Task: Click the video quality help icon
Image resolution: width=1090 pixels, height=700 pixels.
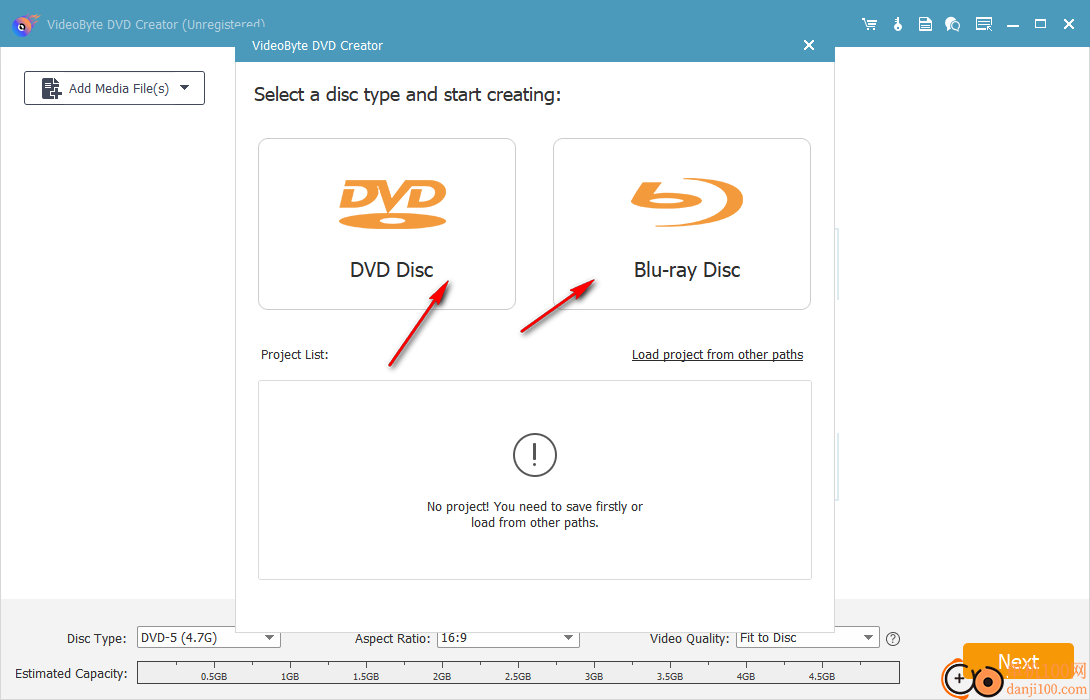Action: pyautogui.click(x=893, y=639)
